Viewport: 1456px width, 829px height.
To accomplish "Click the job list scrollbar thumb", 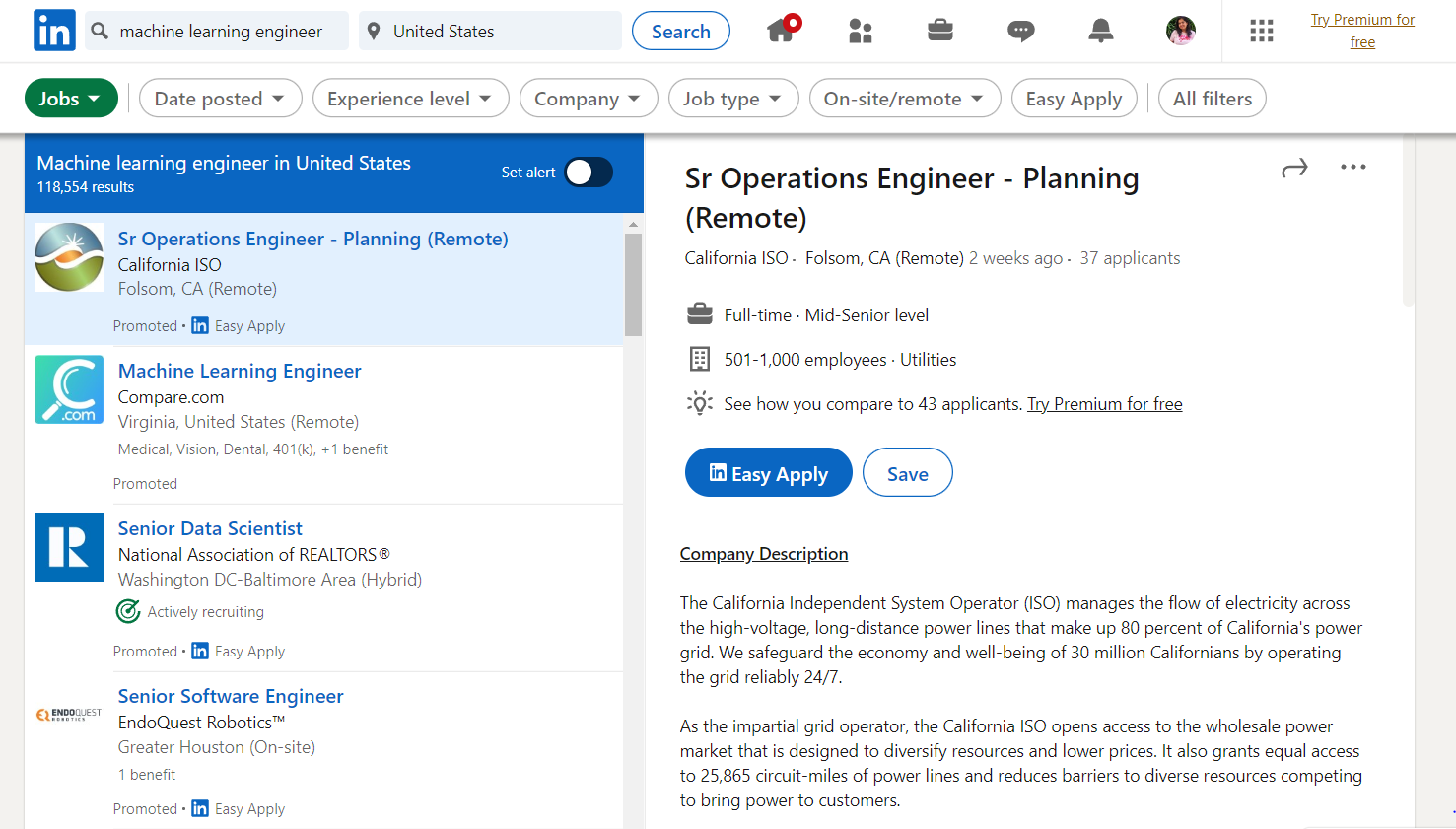I will [633, 285].
